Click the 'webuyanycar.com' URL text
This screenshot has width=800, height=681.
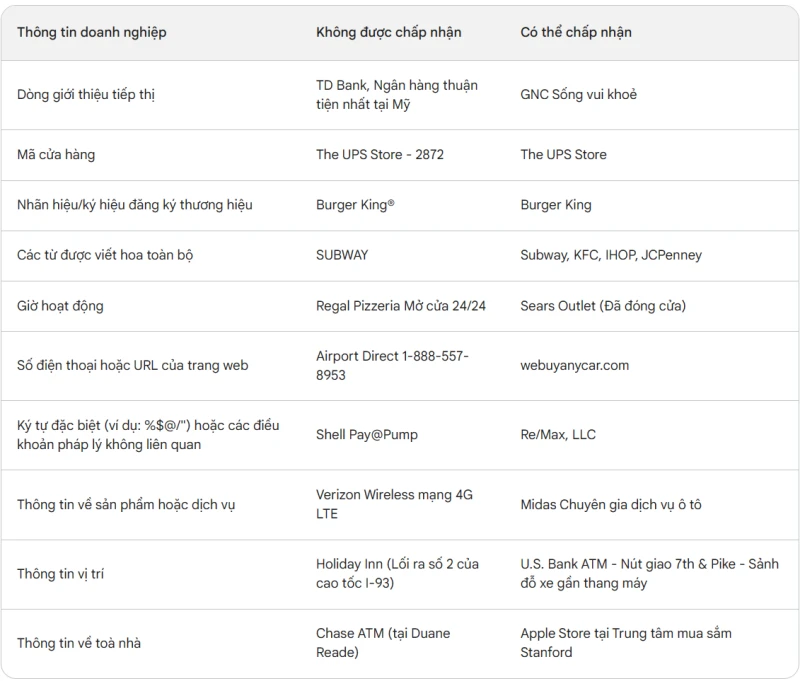[x=574, y=366]
